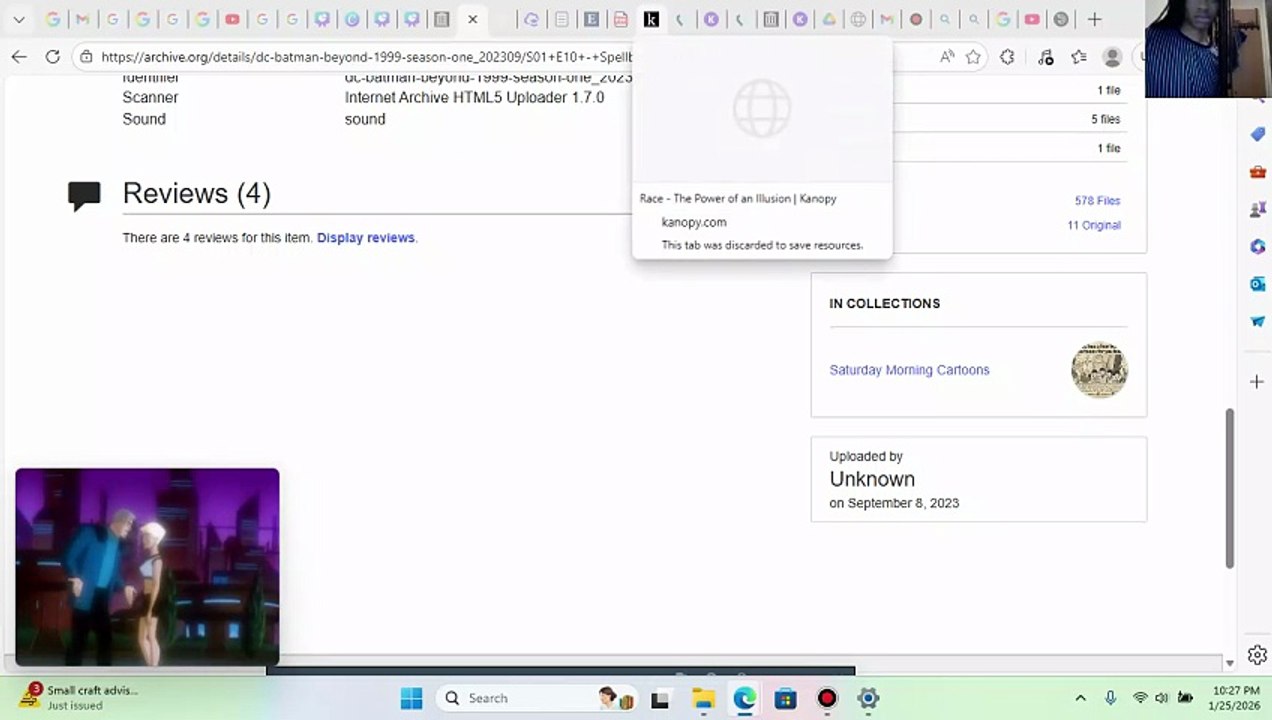Select the '5 files' text

tap(1105, 119)
